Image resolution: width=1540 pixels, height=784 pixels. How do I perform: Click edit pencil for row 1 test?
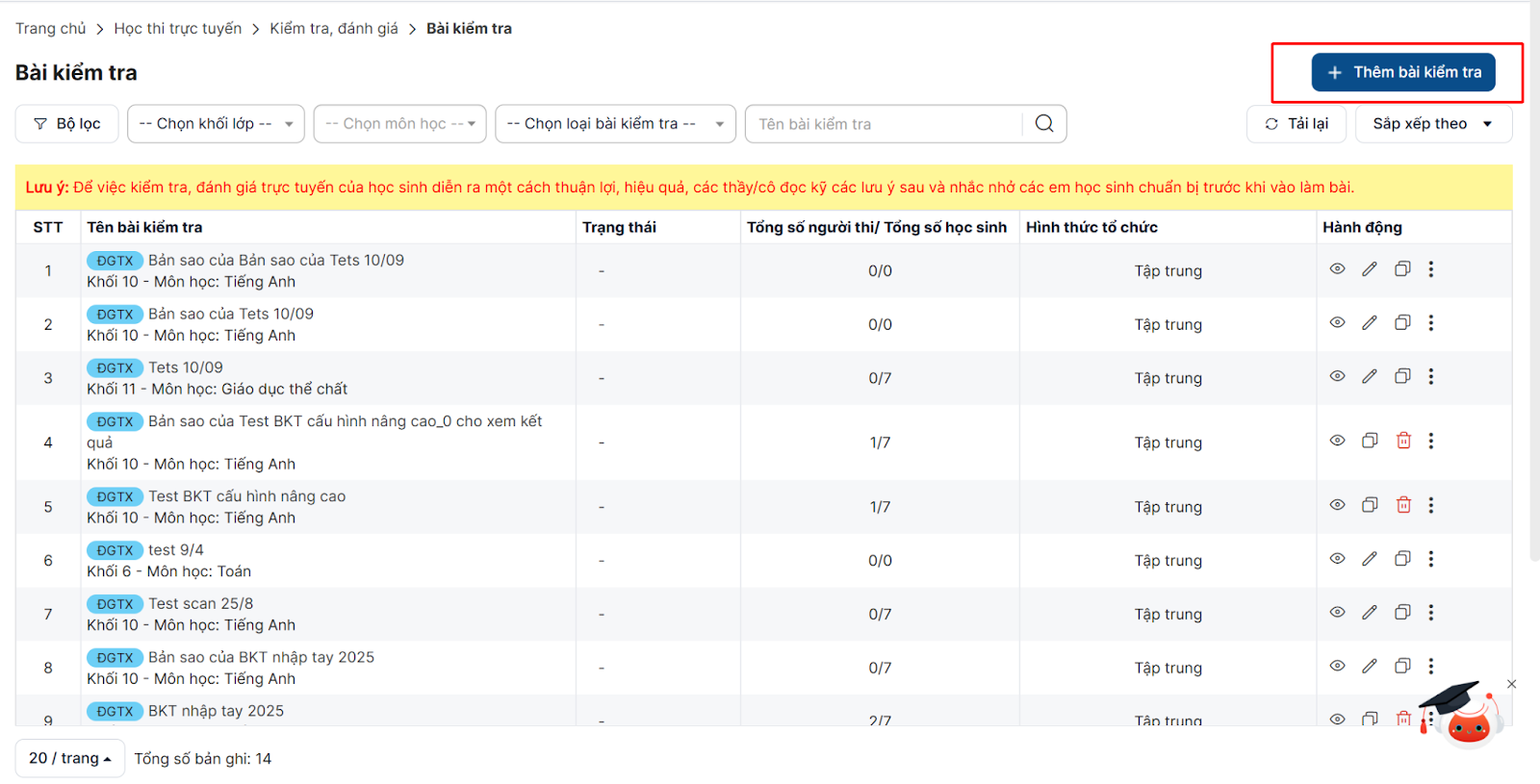1370,269
